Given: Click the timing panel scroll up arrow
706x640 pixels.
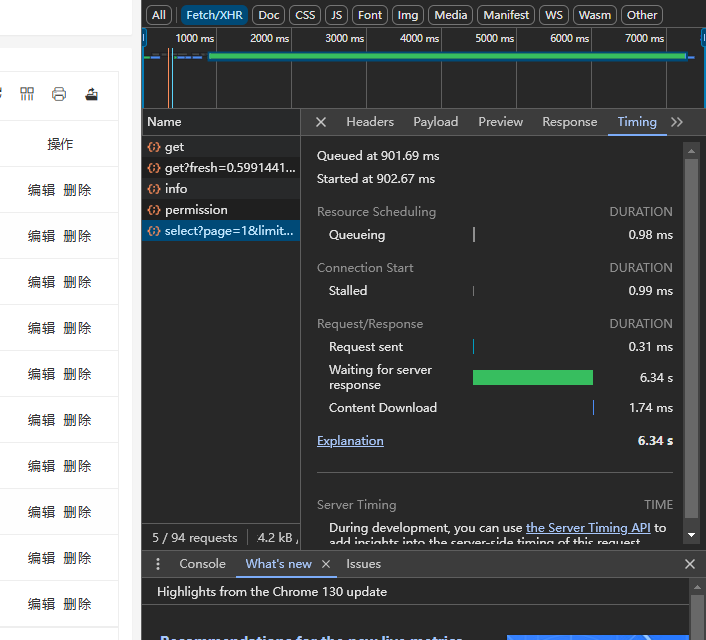Looking at the screenshot, I should tap(691, 151).
